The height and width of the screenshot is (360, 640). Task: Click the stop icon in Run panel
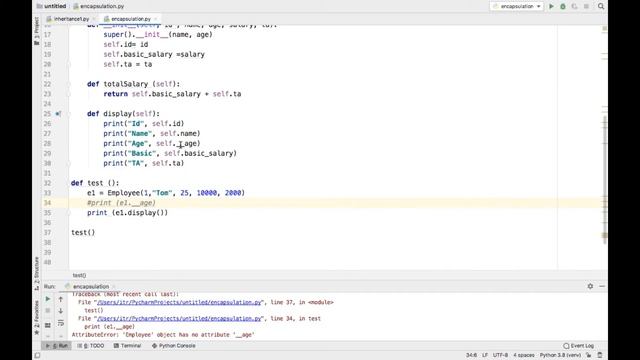48,311
